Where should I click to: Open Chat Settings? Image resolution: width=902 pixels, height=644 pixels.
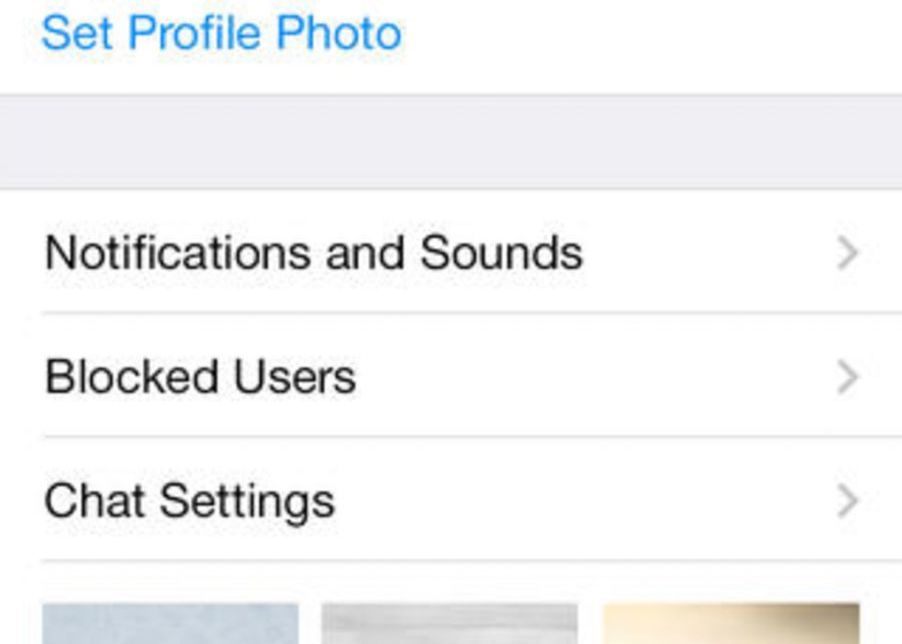(450, 500)
